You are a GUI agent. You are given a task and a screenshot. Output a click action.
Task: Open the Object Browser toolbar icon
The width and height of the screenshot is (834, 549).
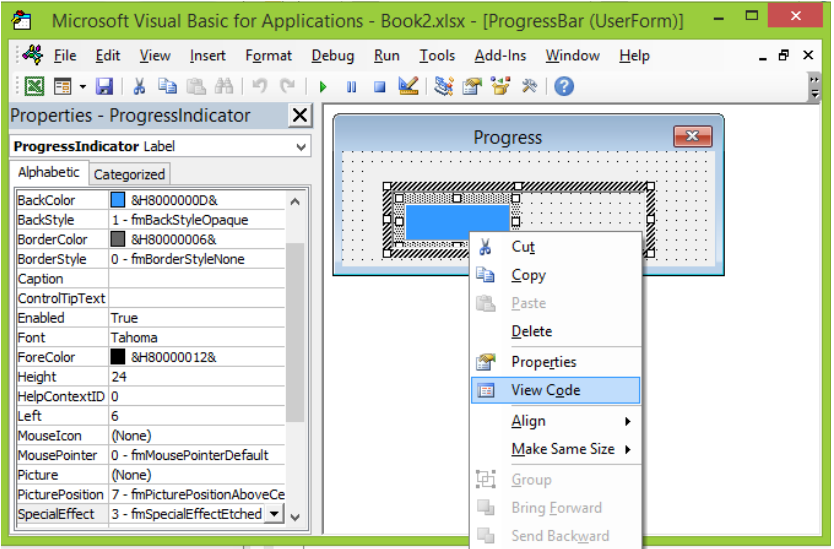coord(500,86)
